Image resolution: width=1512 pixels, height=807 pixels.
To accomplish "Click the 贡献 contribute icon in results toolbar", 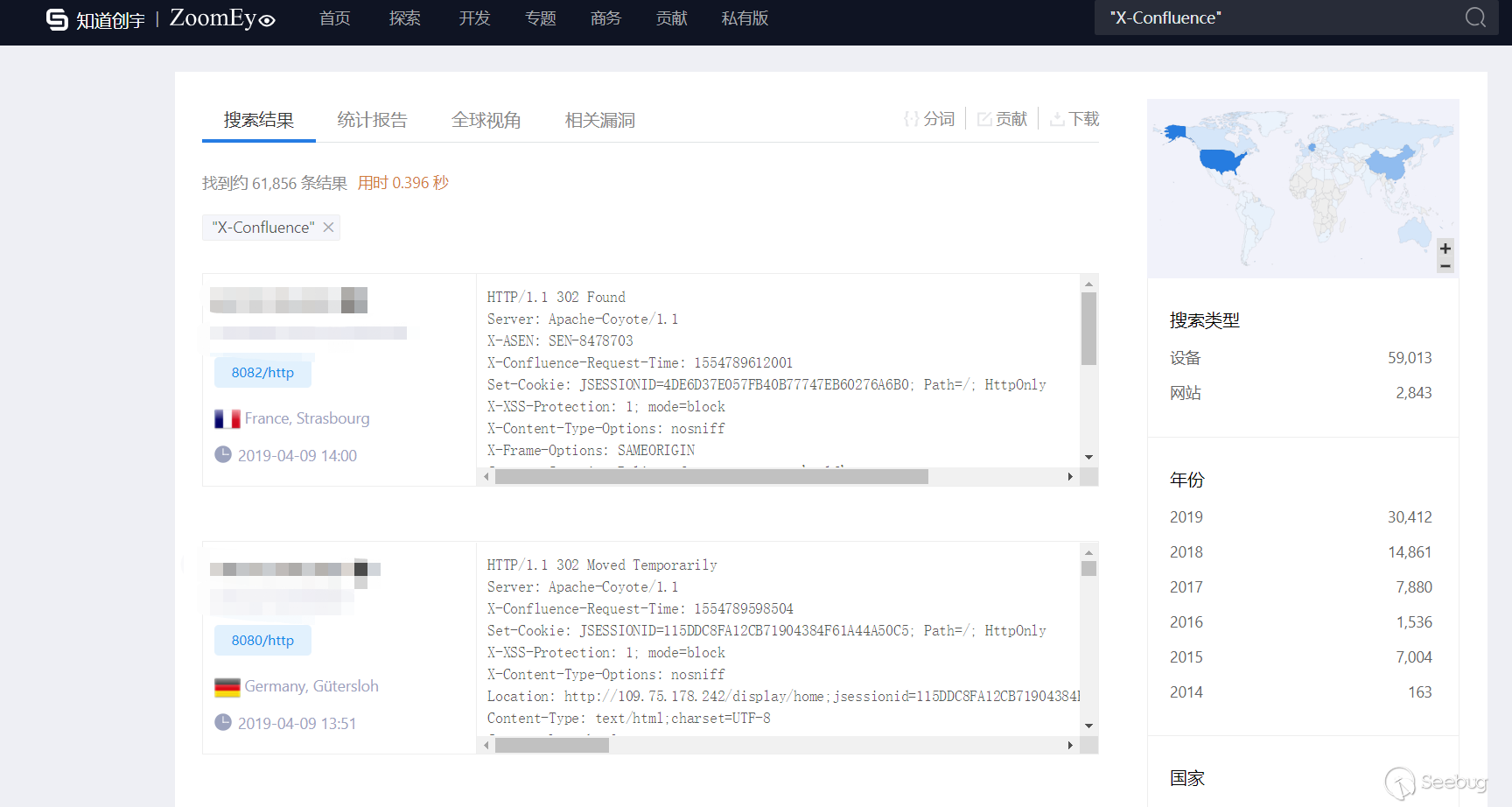I will click(1002, 119).
